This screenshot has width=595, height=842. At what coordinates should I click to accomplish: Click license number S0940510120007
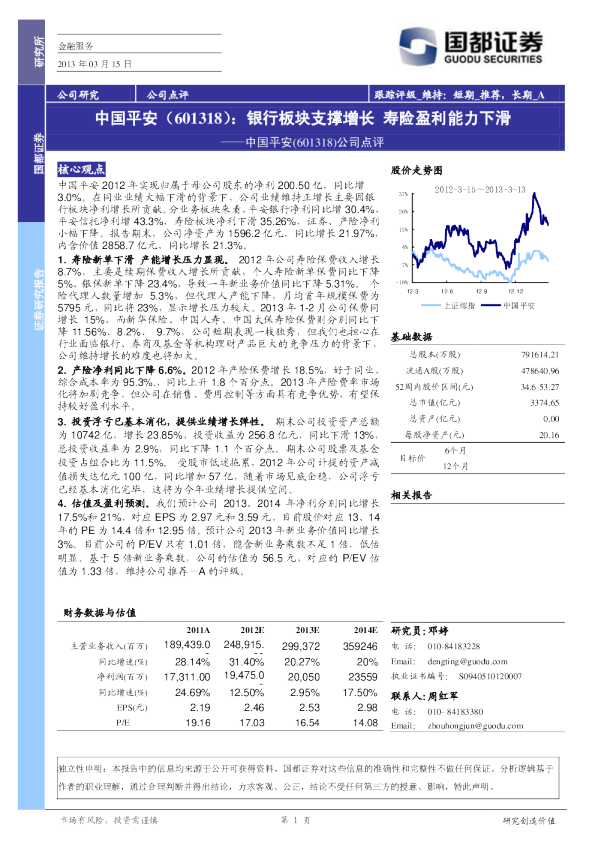pyautogui.click(x=490, y=676)
